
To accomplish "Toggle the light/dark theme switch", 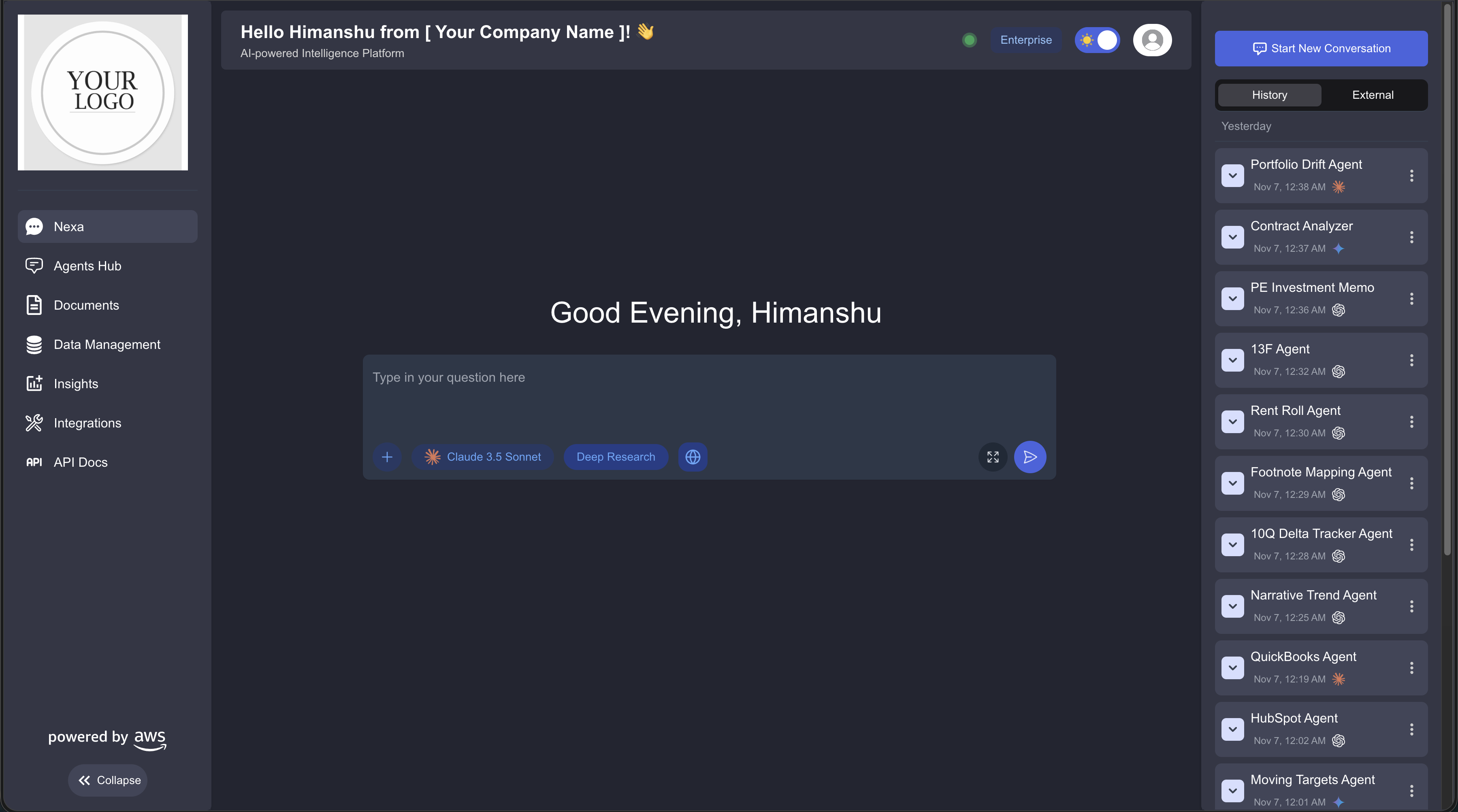I will pyautogui.click(x=1097, y=40).
